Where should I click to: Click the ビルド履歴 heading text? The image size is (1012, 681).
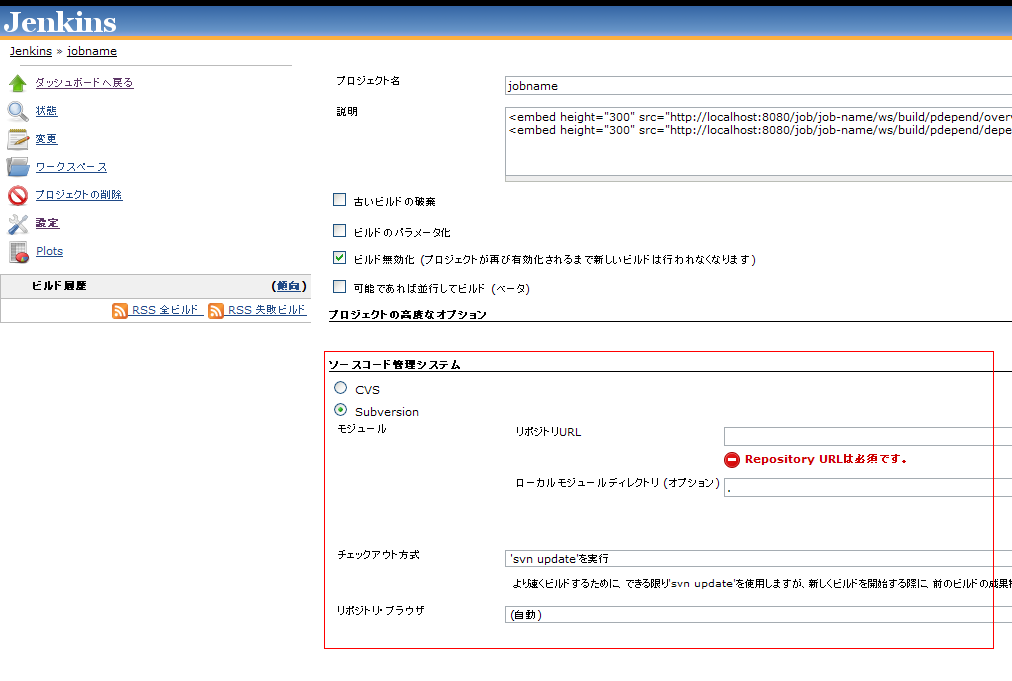pos(59,286)
